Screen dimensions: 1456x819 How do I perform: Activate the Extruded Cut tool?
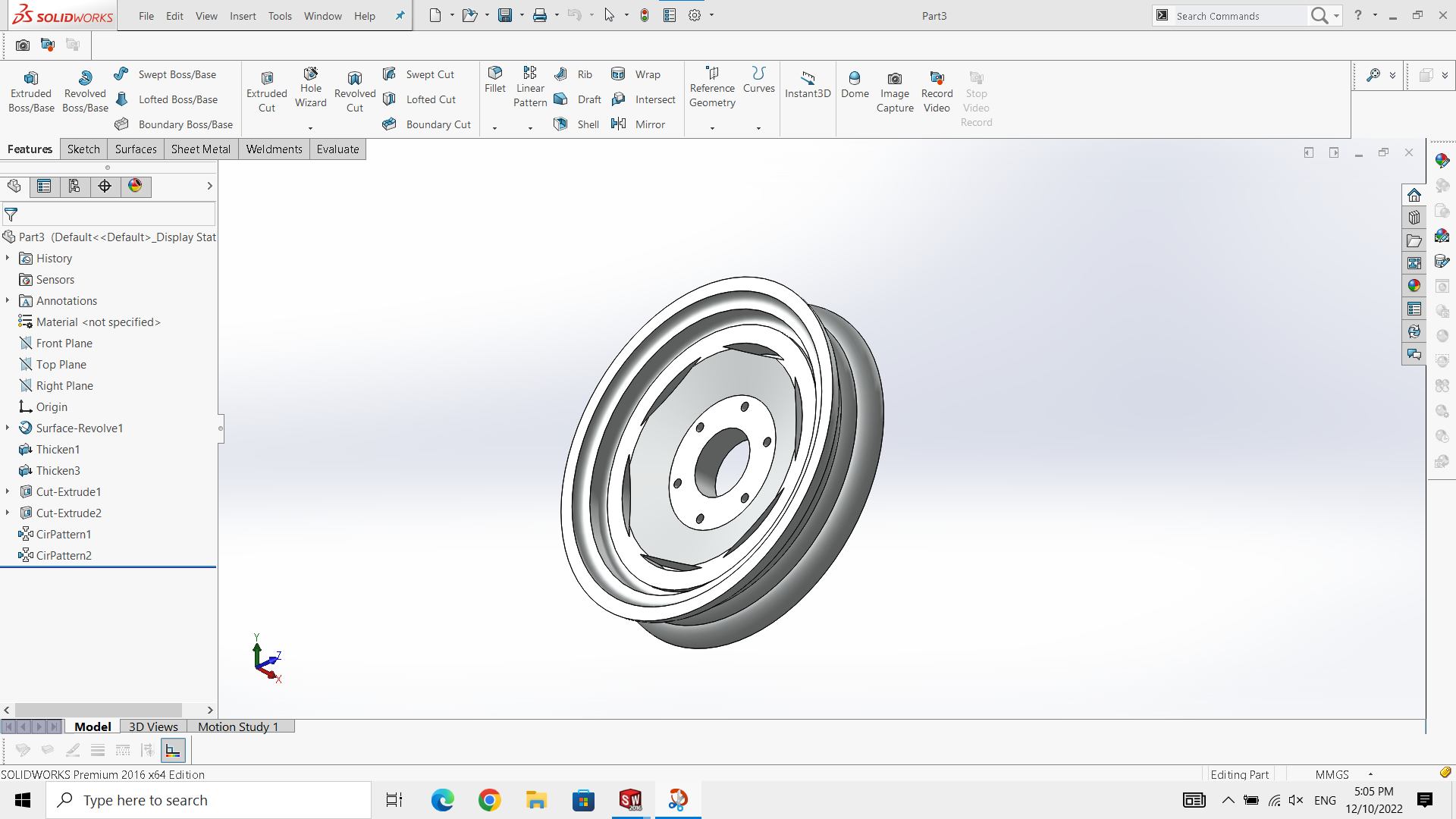(267, 92)
